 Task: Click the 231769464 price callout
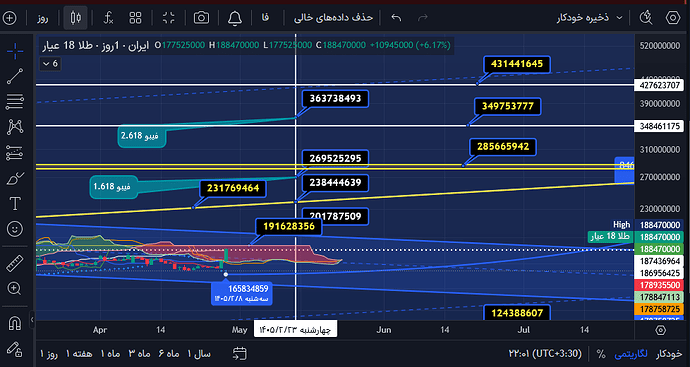233,188
